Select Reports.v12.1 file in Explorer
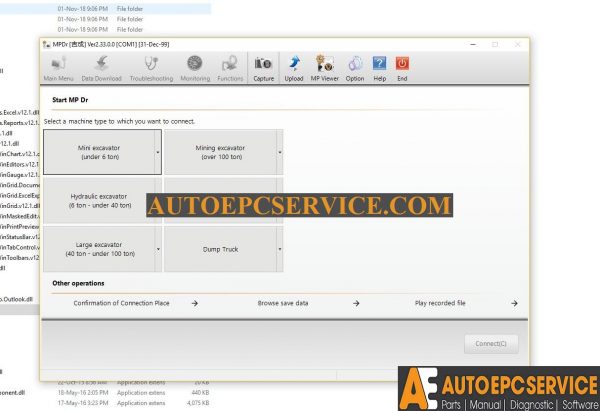Image resolution: width=600 pixels, height=411 pixels. pos(19,123)
